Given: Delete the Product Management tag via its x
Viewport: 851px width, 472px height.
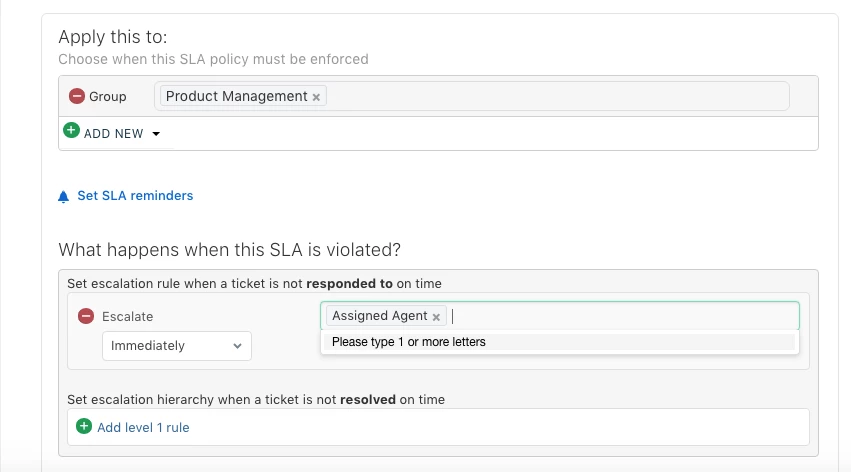Looking at the screenshot, I should [316, 97].
